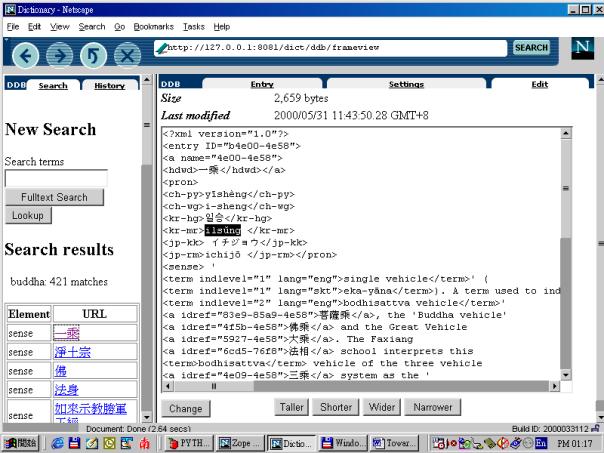The height and width of the screenshot is (453, 604).
Task: Click the Wider button
Action: pyautogui.click(x=382, y=407)
